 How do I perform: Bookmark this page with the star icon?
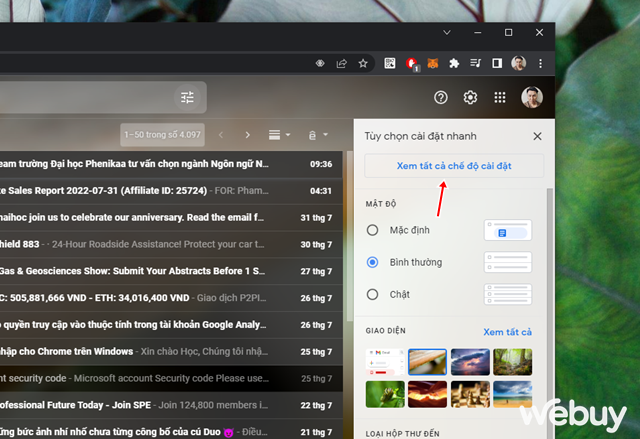pyautogui.click(x=363, y=63)
